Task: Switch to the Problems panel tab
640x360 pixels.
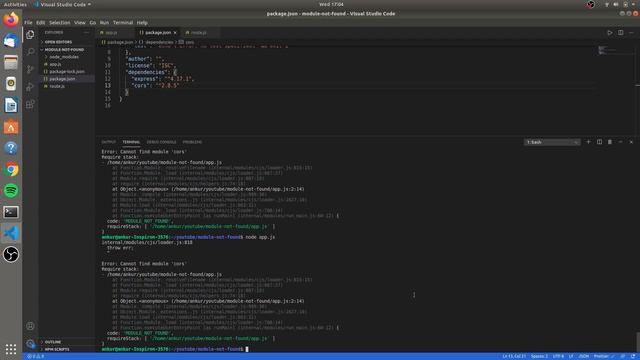Action: (192, 142)
